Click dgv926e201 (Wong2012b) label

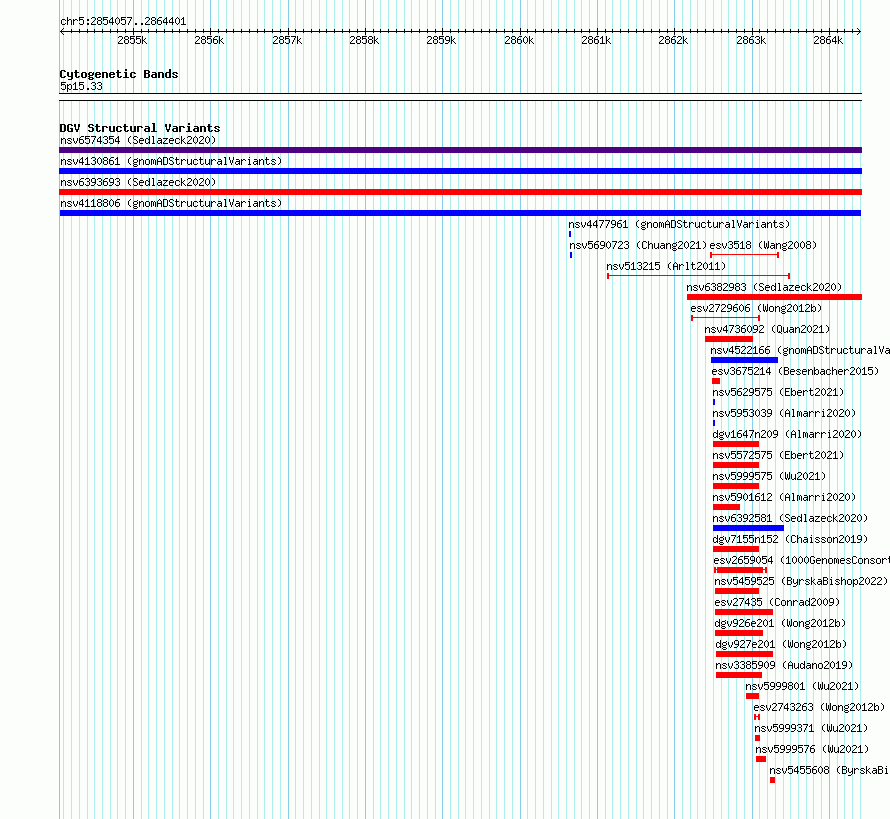pyautogui.click(x=780, y=623)
